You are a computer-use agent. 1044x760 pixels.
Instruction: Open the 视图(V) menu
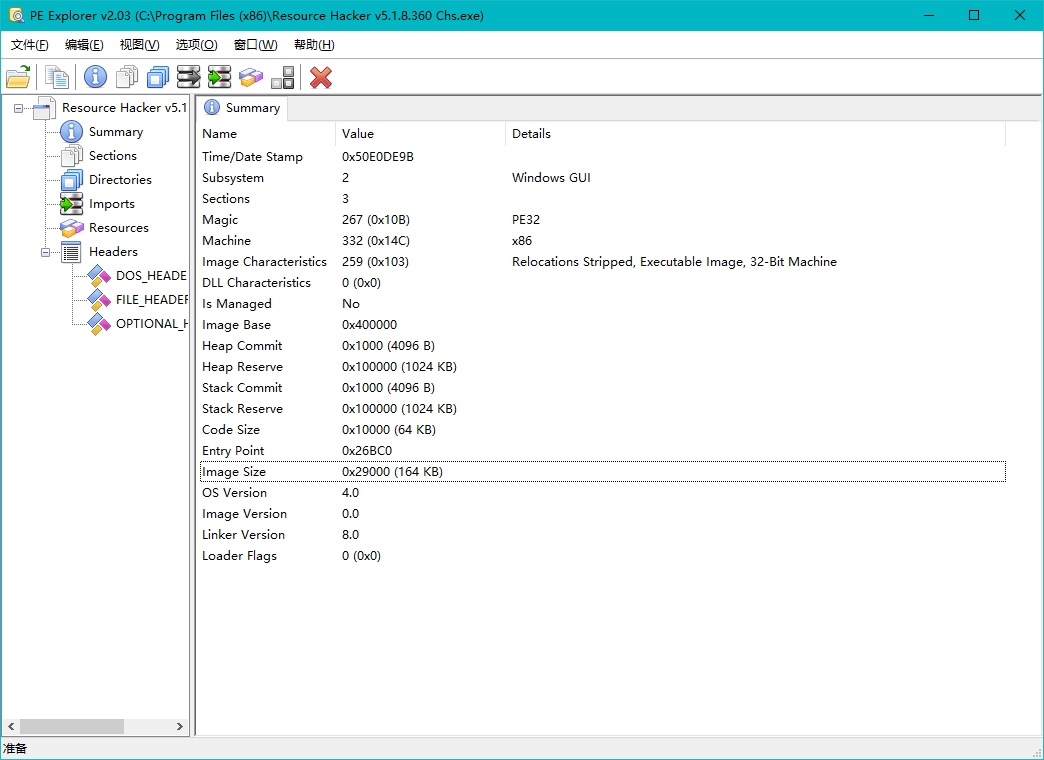[139, 45]
